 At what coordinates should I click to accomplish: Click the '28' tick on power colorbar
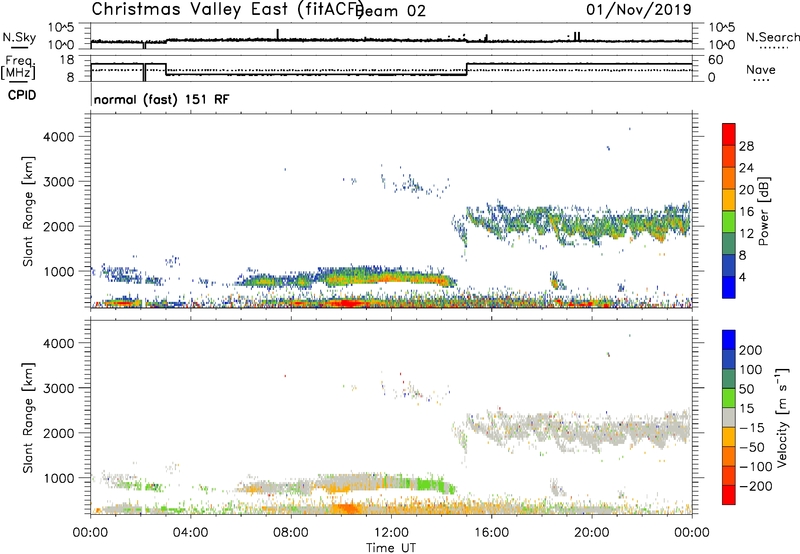(746, 146)
